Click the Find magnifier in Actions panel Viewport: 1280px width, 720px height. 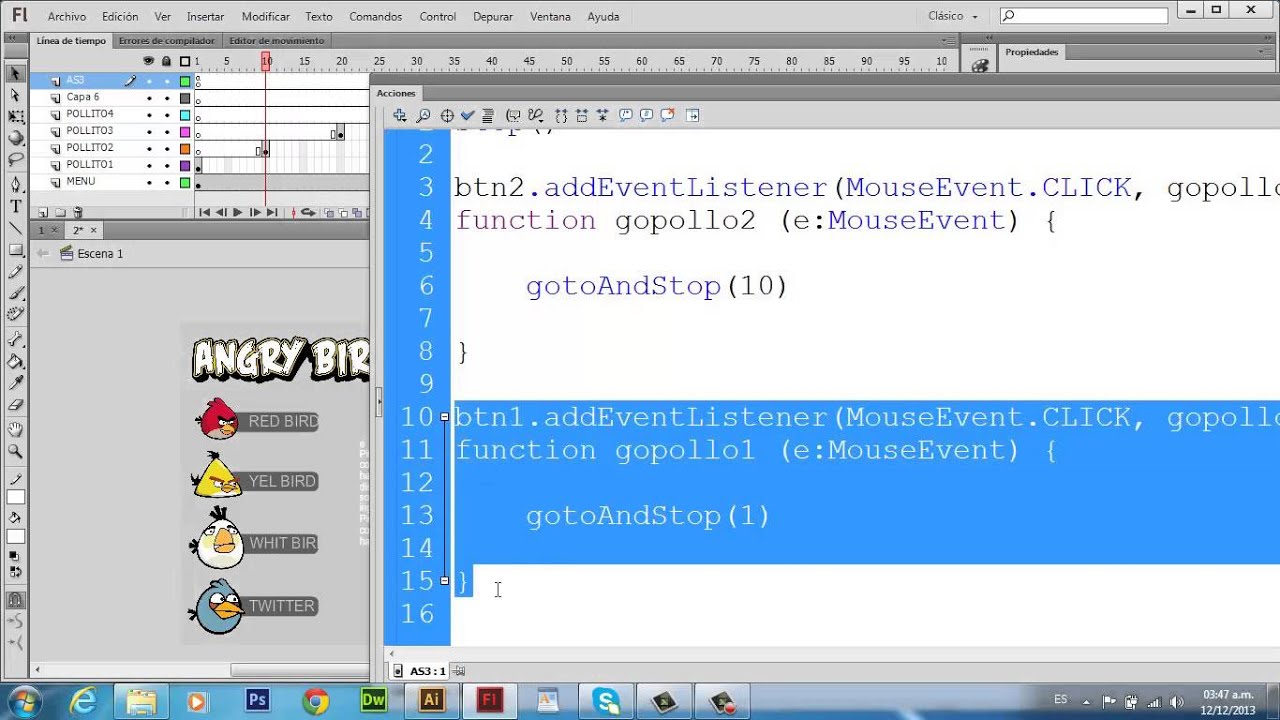[424, 115]
